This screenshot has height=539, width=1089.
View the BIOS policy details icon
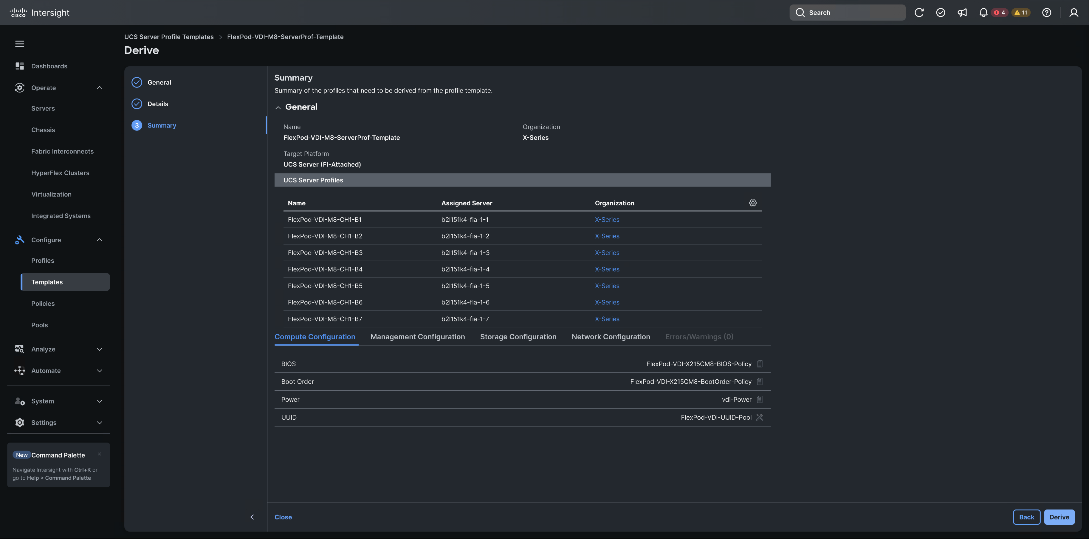tap(760, 363)
